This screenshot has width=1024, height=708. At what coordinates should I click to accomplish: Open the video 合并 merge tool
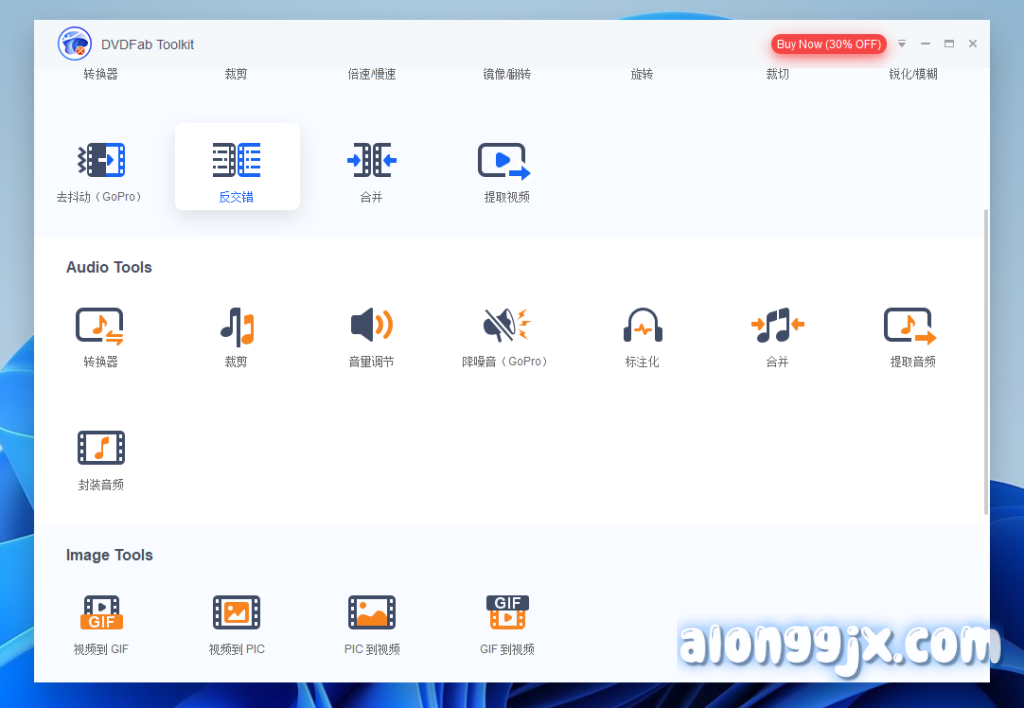coord(371,168)
